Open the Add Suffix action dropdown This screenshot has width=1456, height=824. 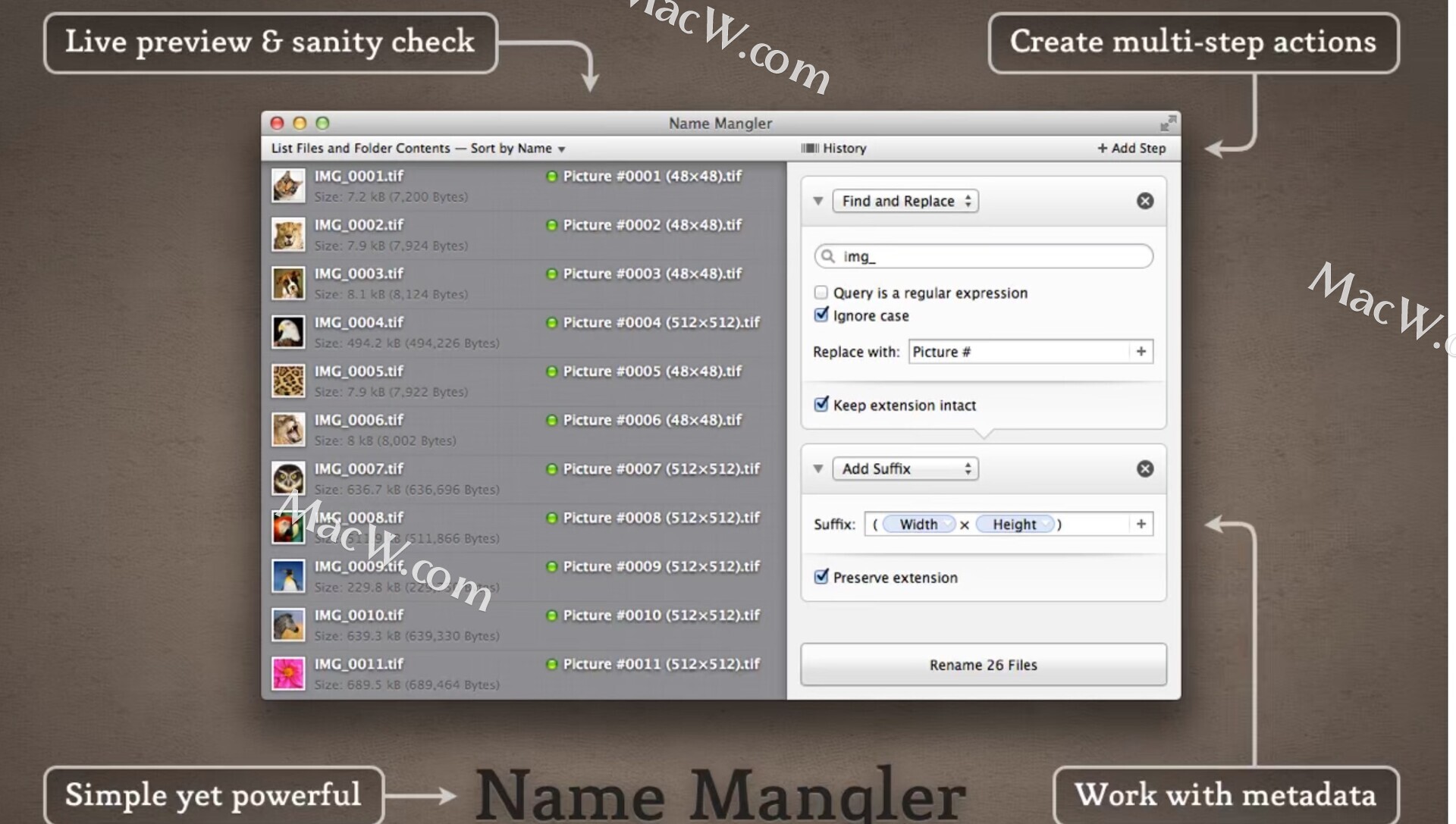(905, 468)
